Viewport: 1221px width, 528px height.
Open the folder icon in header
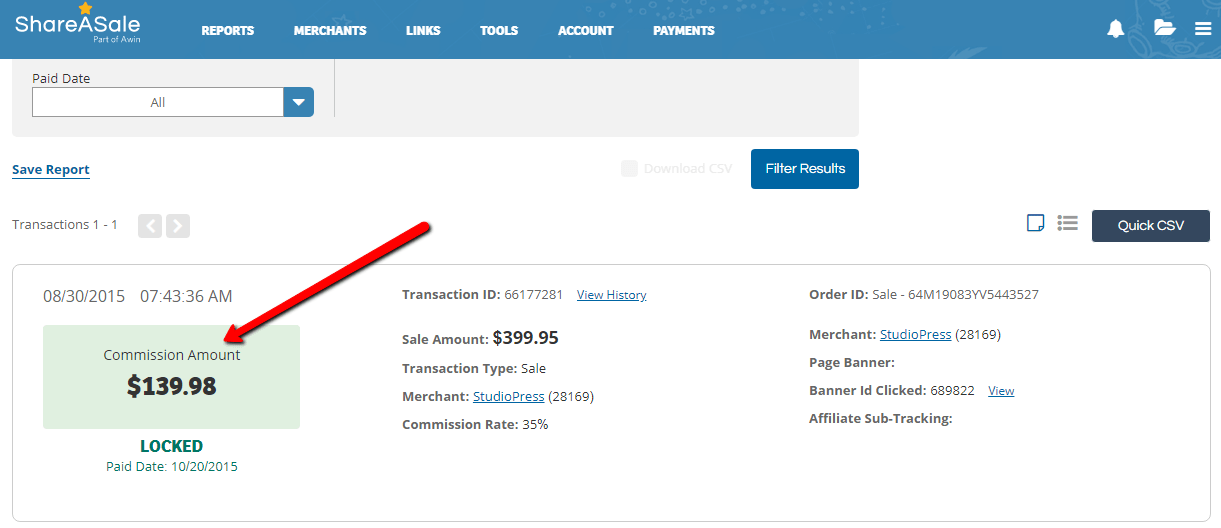[1164, 28]
